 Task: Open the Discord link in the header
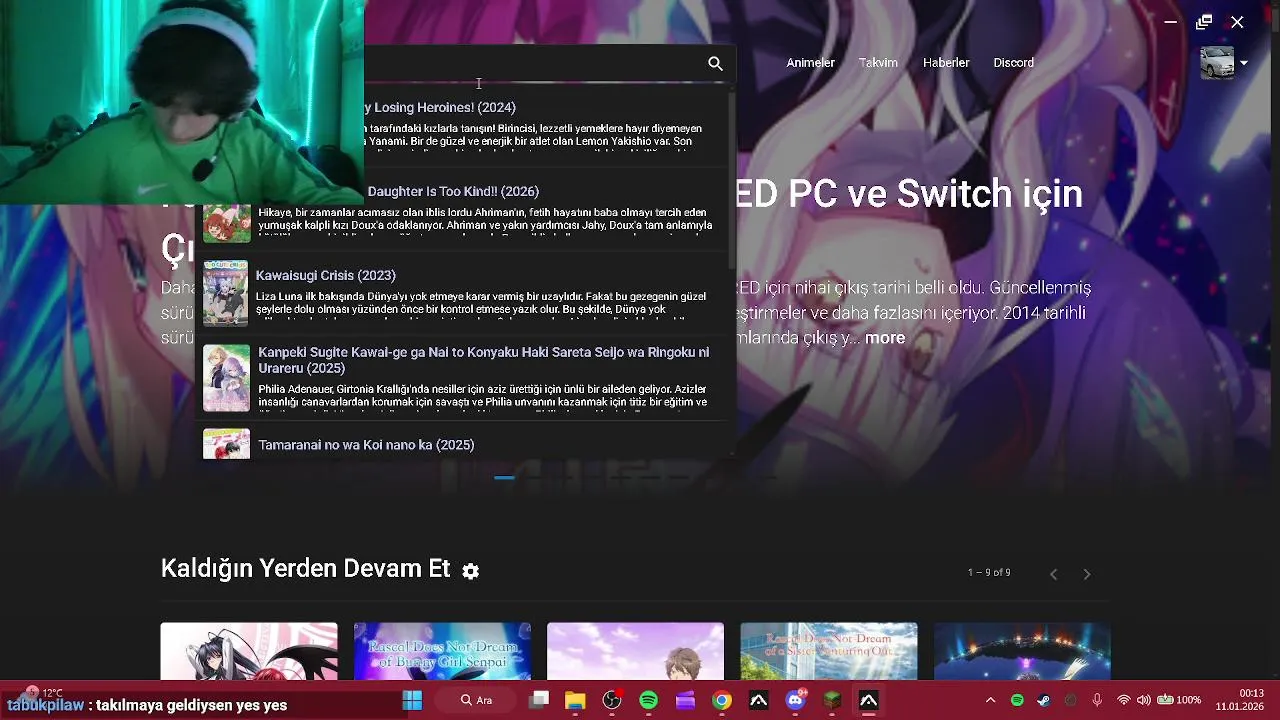click(1013, 63)
